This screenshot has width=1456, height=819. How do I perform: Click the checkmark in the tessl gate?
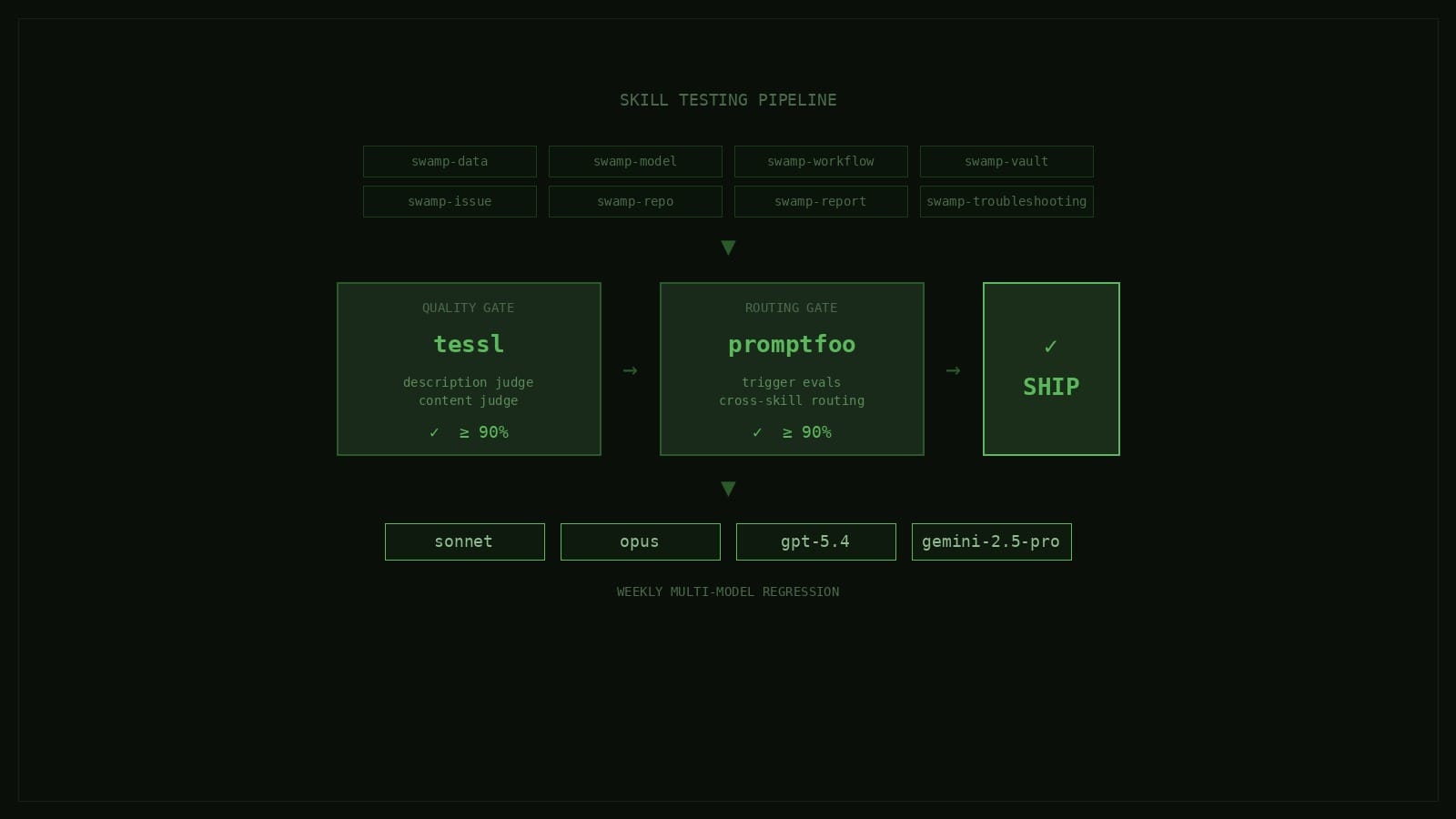click(434, 432)
